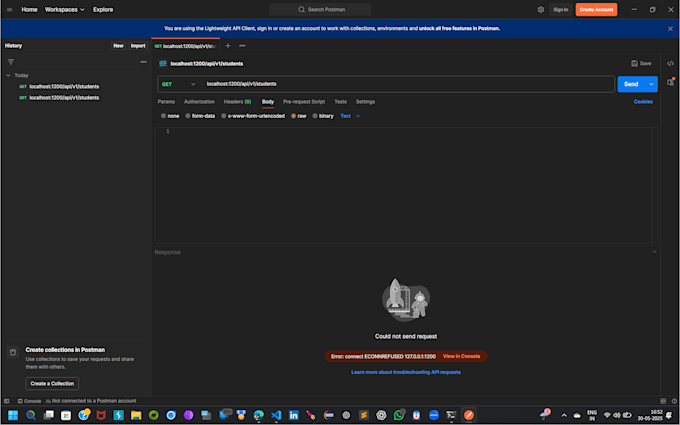Viewport: 680px width, 425px height.
Task: Click View in Console link
Action: point(461,356)
